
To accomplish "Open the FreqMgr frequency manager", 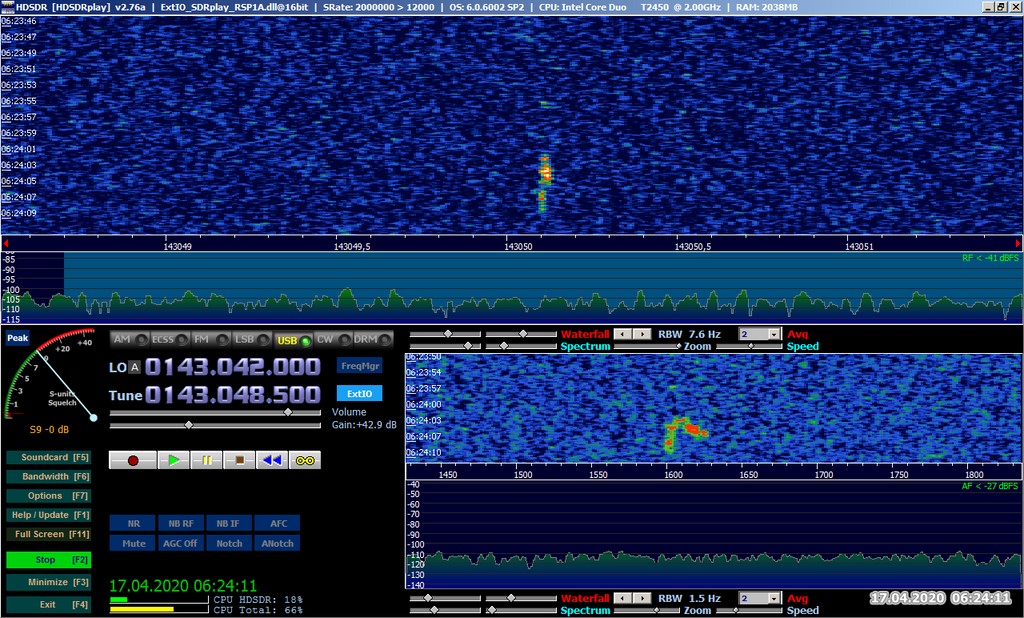I will [x=360, y=366].
